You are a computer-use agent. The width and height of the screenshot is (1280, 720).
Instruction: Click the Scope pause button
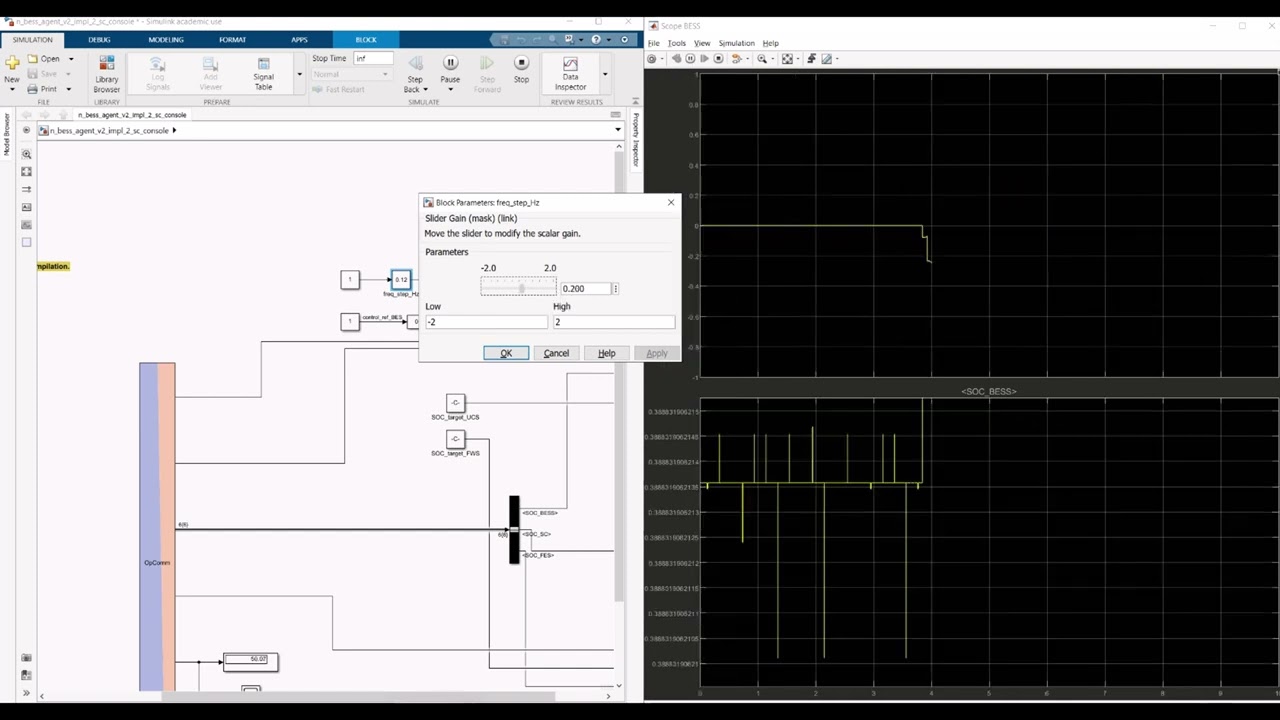pos(690,59)
